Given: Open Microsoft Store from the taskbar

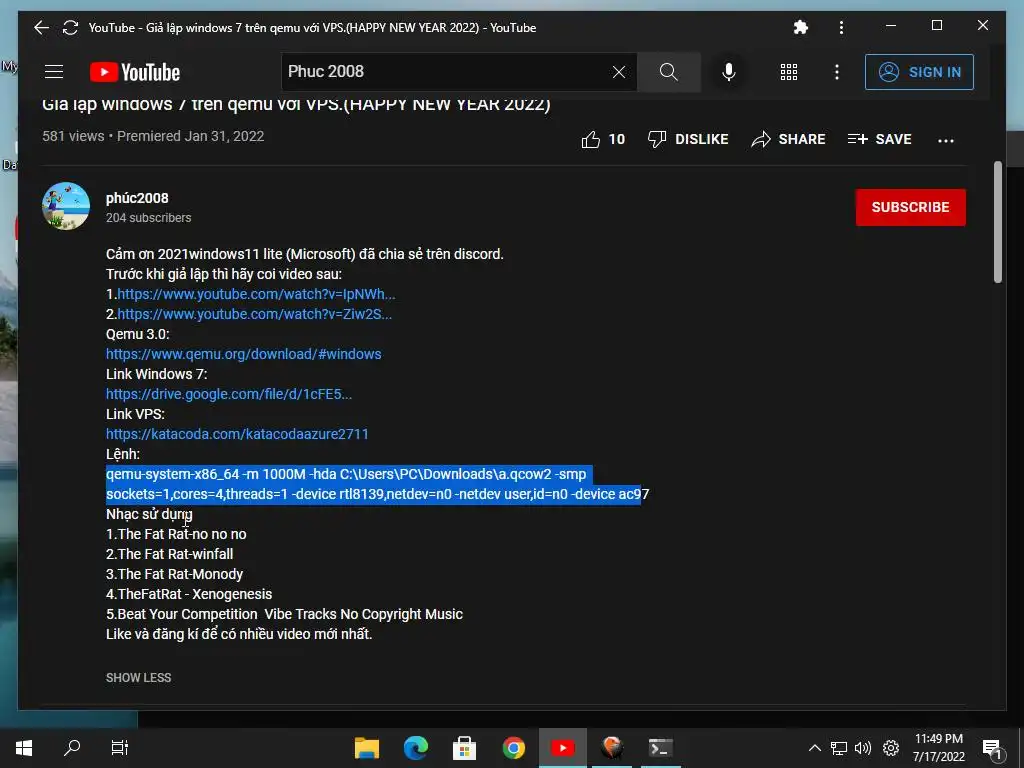Looking at the screenshot, I should 464,748.
